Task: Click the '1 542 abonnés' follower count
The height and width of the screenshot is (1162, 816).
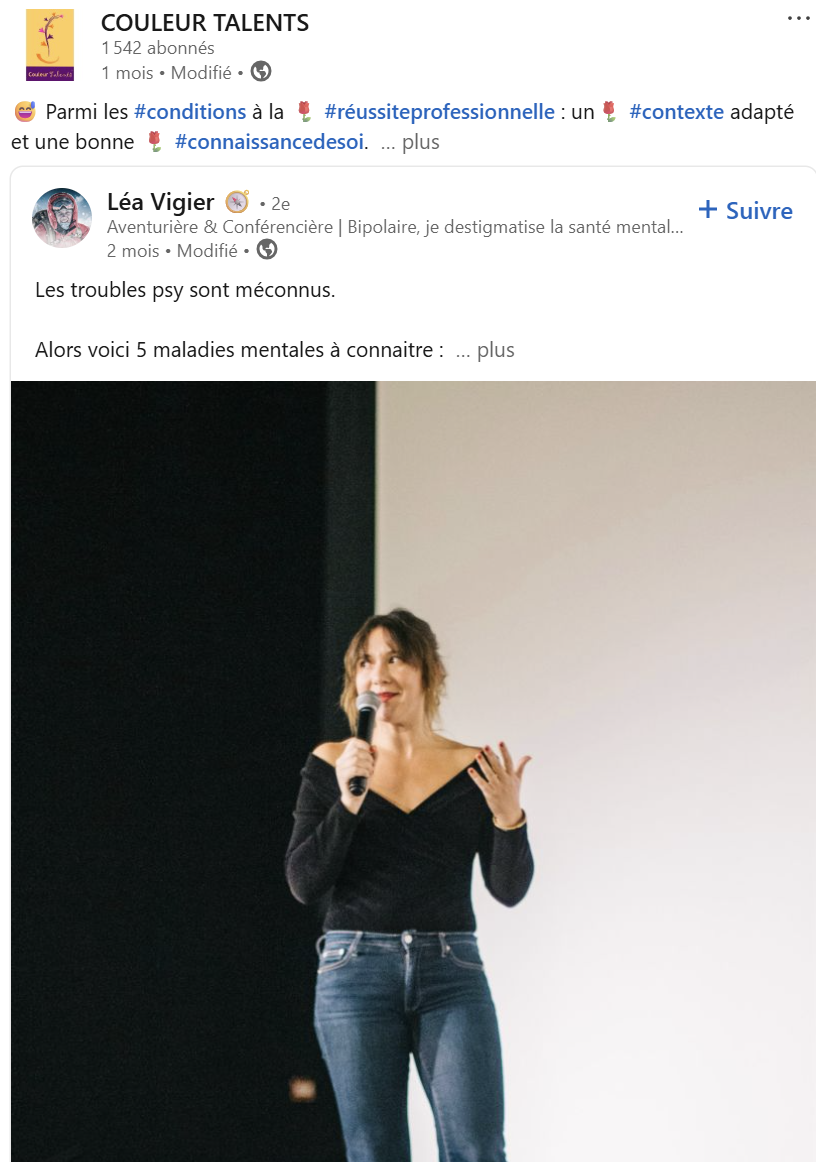Action: tap(158, 48)
